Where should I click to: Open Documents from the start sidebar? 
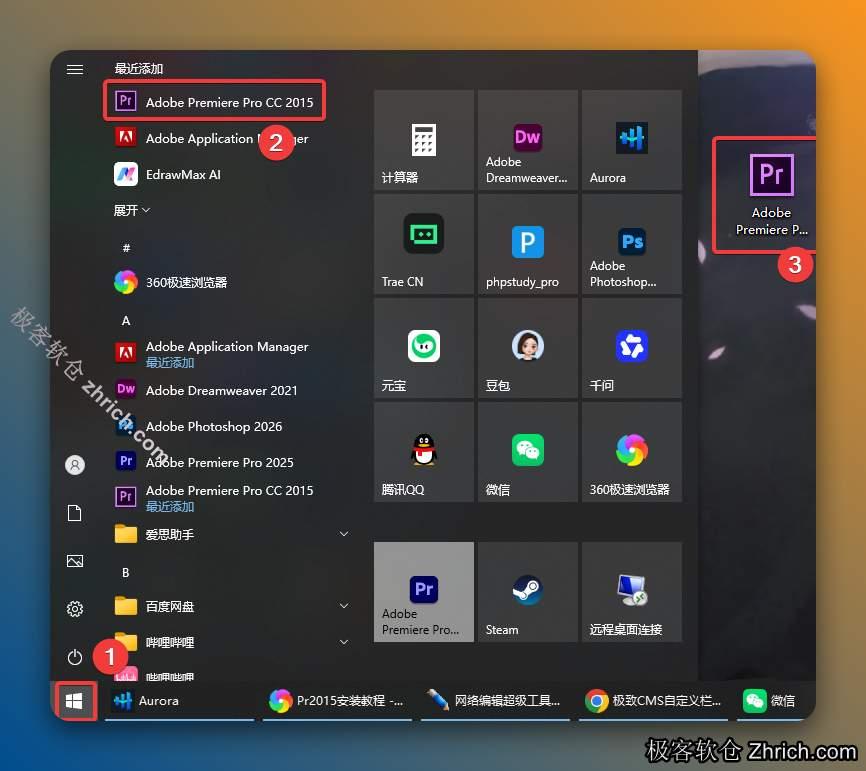point(75,513)
